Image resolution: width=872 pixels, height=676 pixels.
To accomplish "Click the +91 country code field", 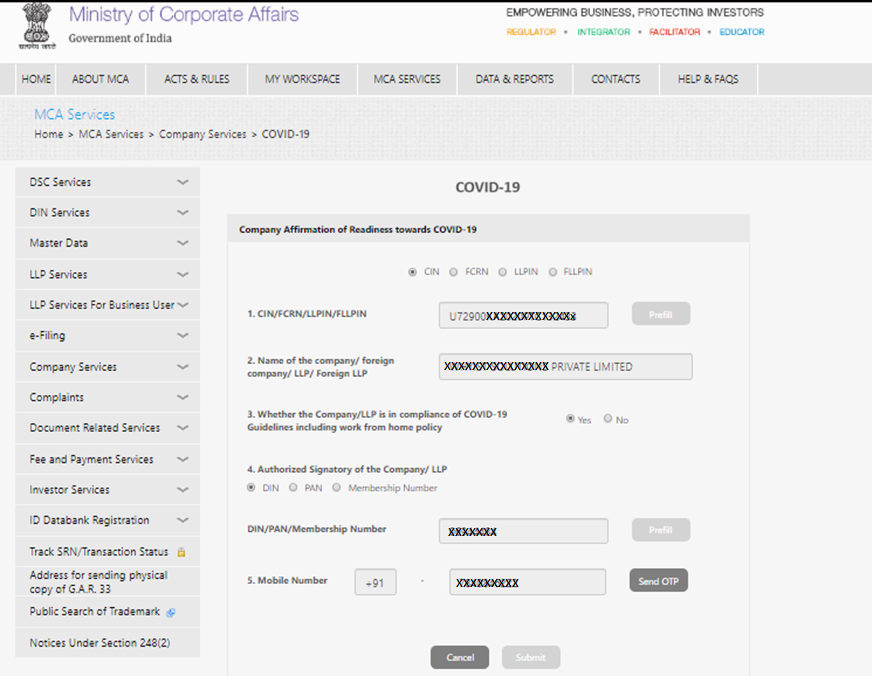I will pos(375,582).
